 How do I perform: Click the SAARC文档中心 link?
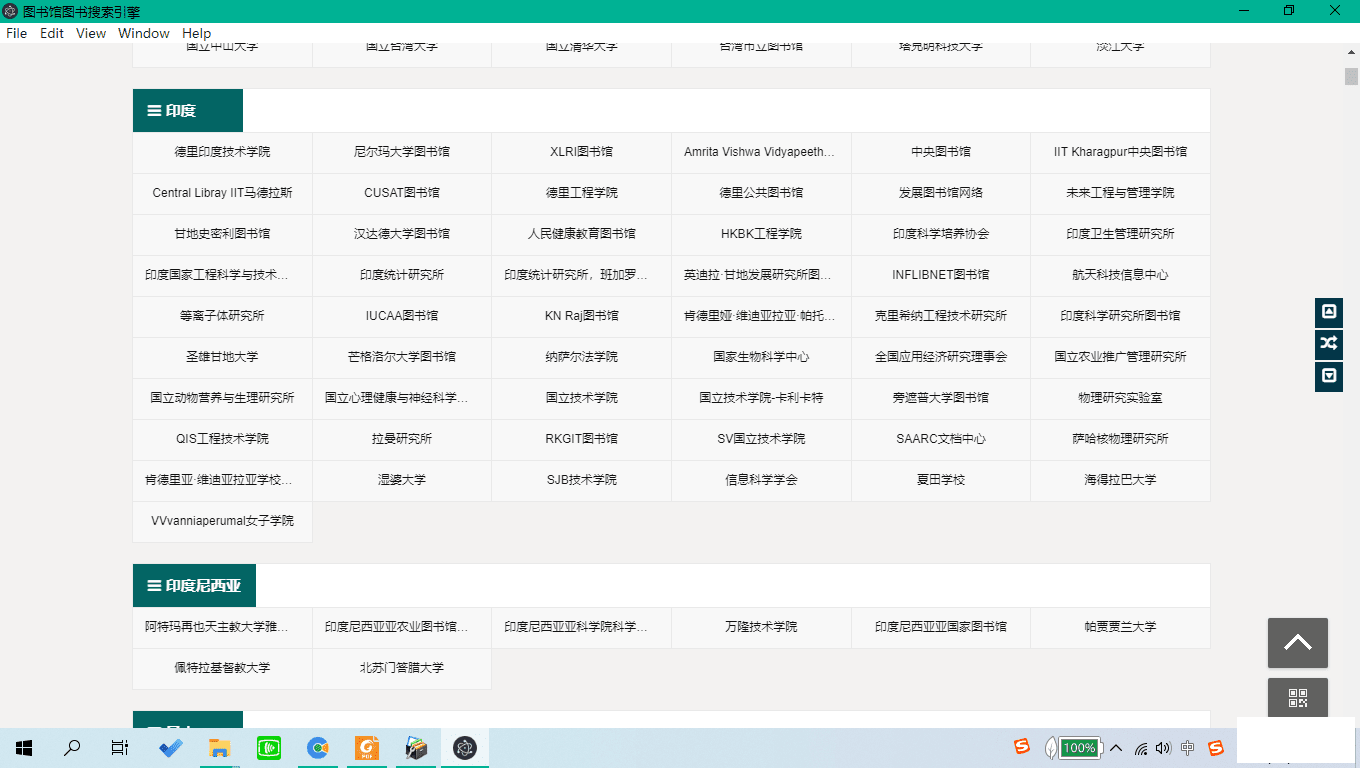click(940, 439)
